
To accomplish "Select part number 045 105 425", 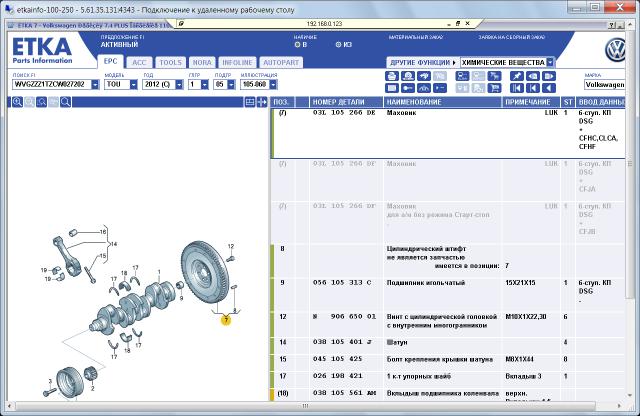I will point(338,359).
